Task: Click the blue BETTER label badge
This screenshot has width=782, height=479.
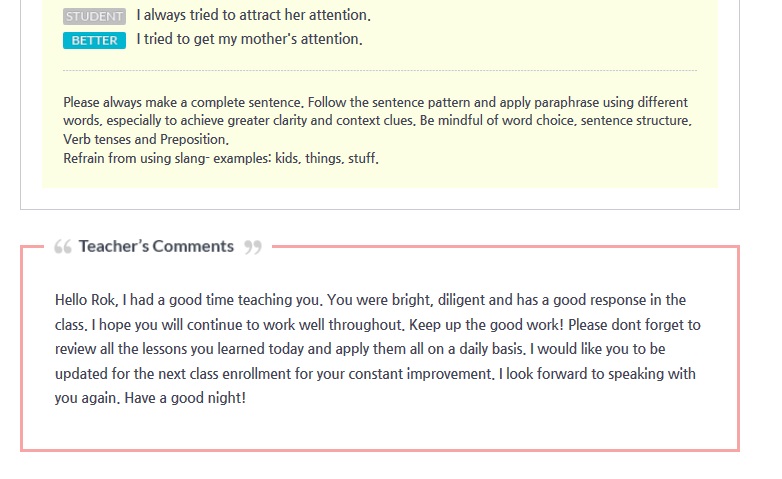Action: coord(94,40)
